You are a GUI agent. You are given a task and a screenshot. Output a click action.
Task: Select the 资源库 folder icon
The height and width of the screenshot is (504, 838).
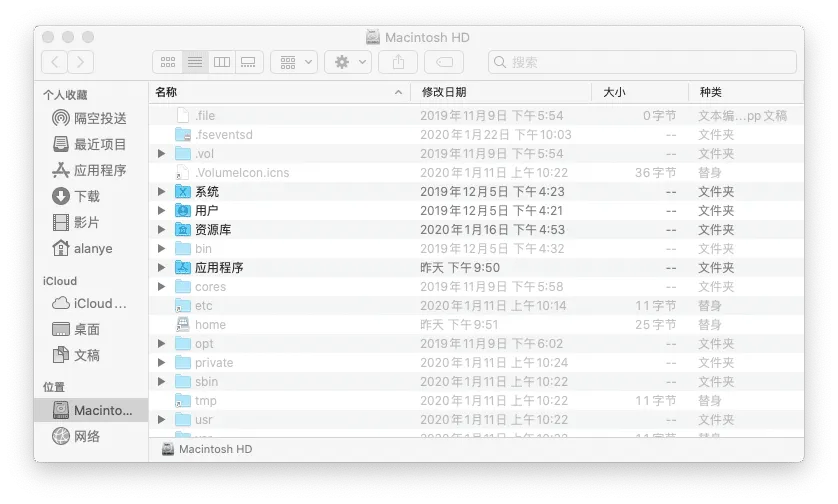pos(183,230)
